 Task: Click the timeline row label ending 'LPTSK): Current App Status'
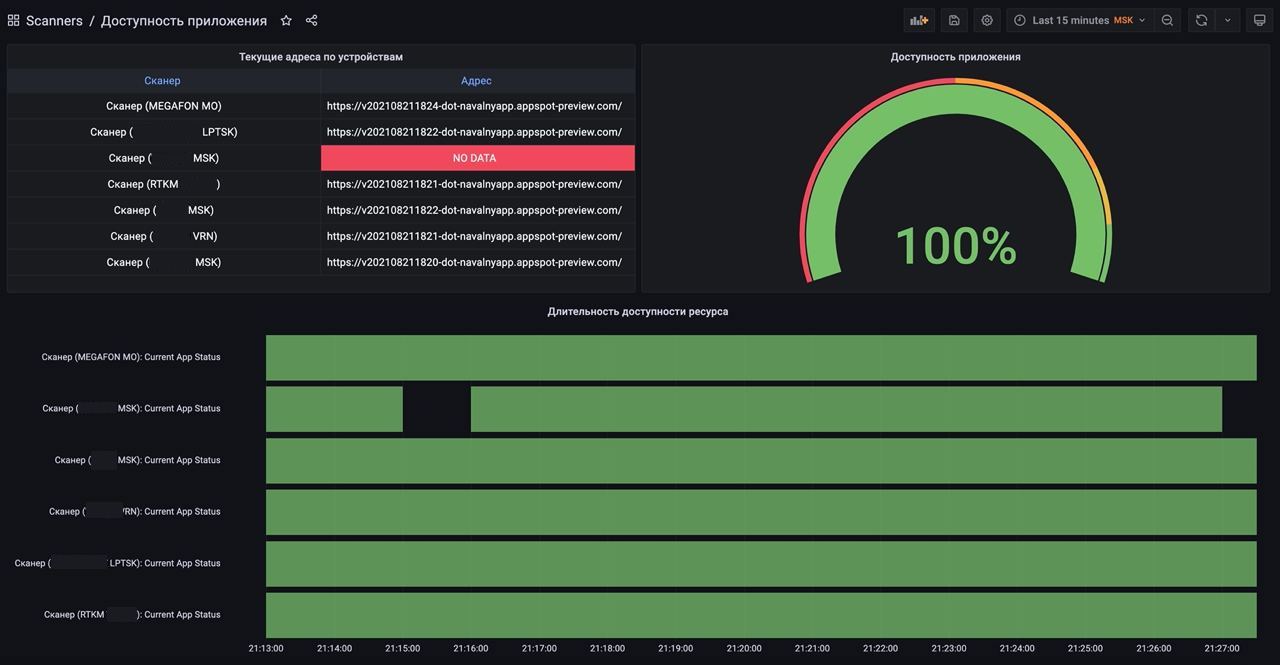(x=118, y=563)
